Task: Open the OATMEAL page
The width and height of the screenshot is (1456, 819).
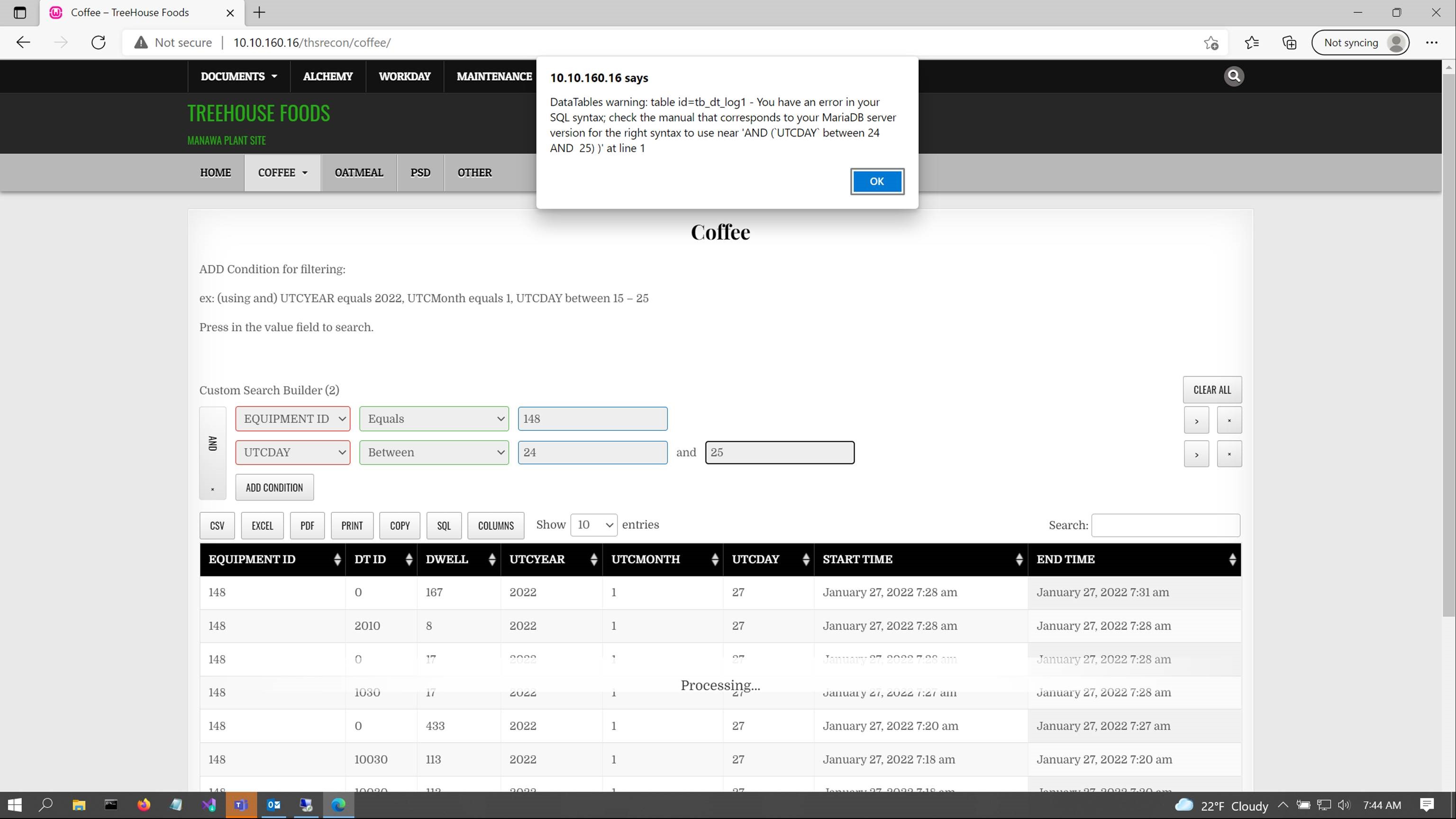Action: tap(359, 173)
